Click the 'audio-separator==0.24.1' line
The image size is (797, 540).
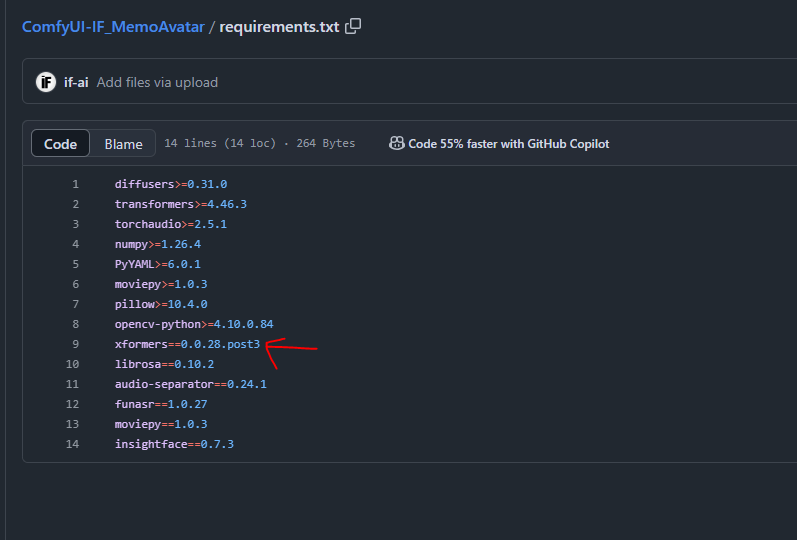pyautogui.click(x=191, y=384)
